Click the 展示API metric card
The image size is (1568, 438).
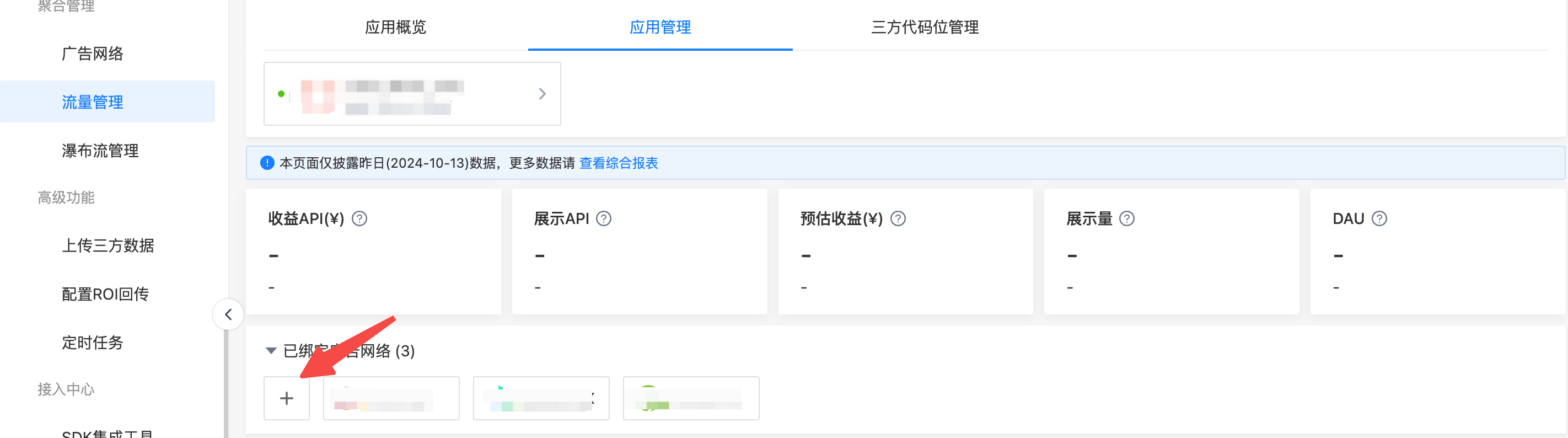[x=640, y=252]
